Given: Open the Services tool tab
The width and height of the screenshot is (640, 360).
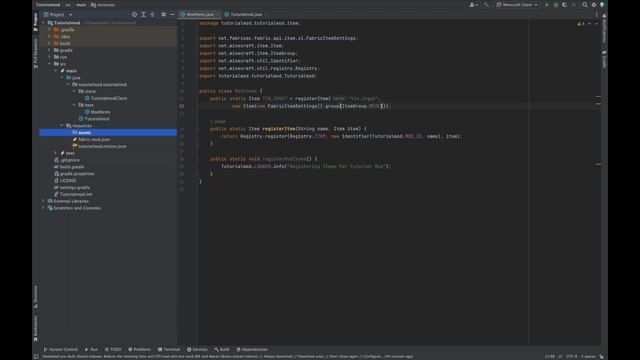Looking at the screenshot, I should click(x=197, y=349).
